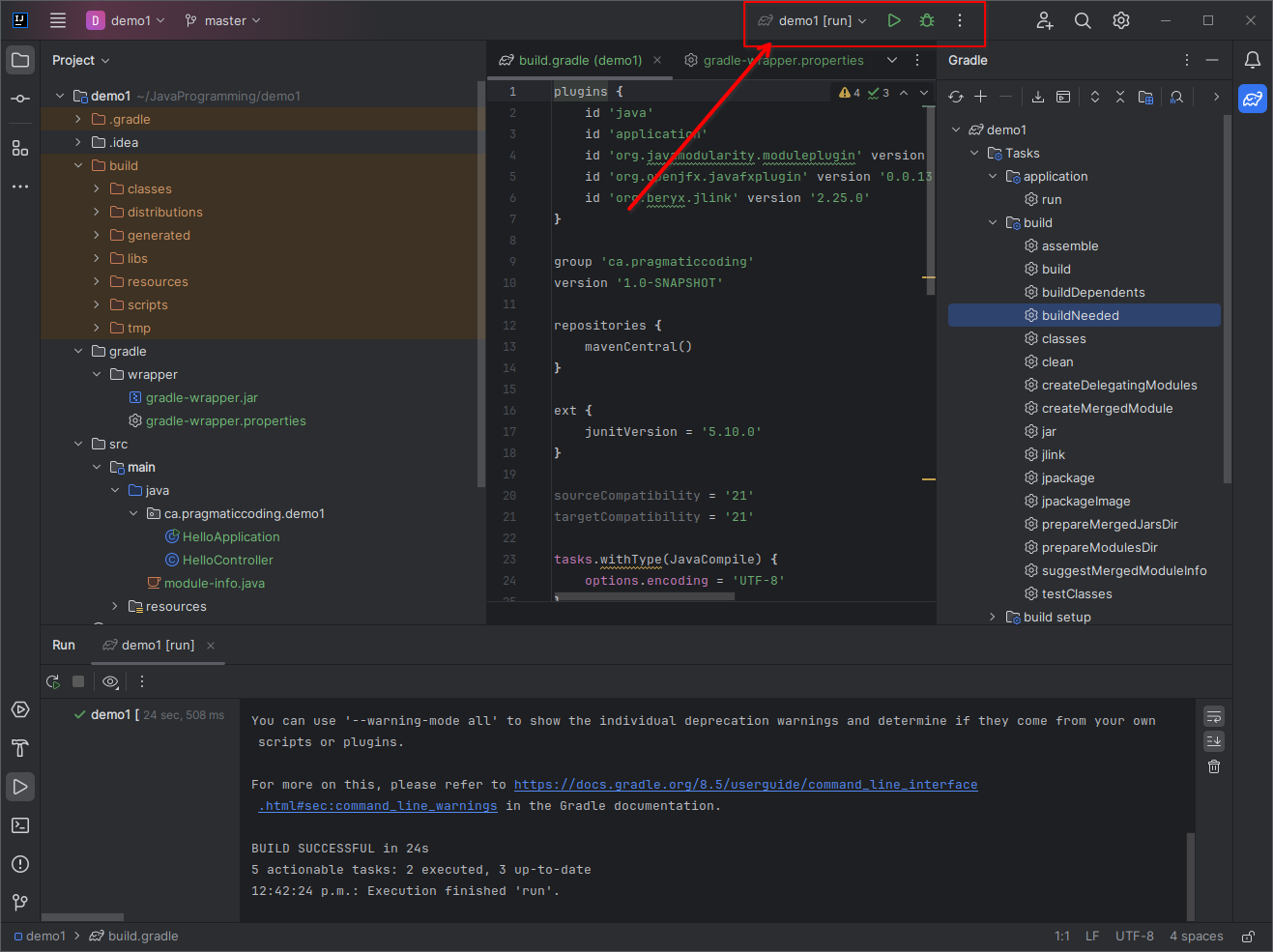
Task: Toggle the Run tool window button
Action: [20, 787]
